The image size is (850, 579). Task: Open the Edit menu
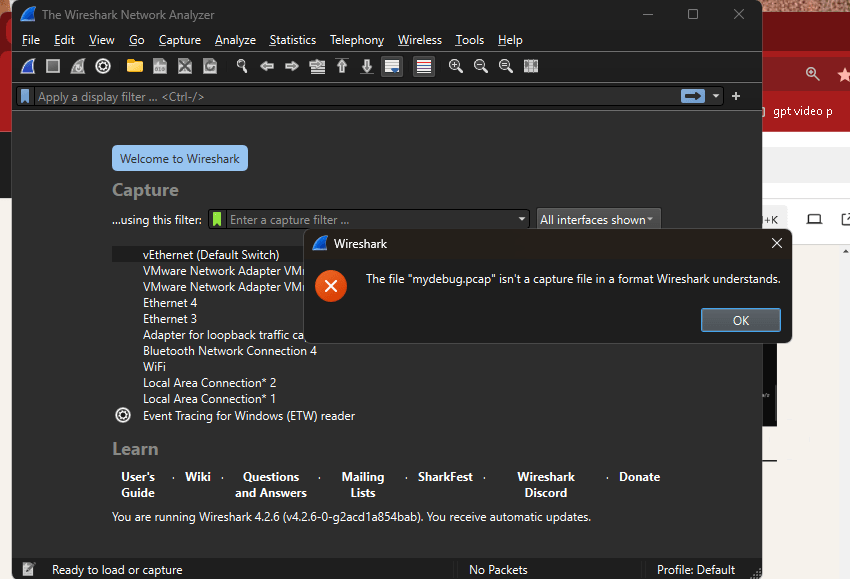point(64,40)
